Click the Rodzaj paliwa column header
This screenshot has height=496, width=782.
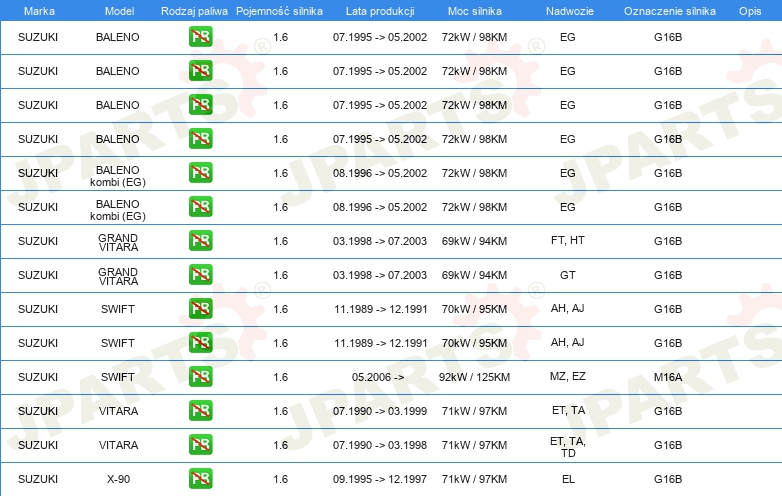(x=194, y=11)
